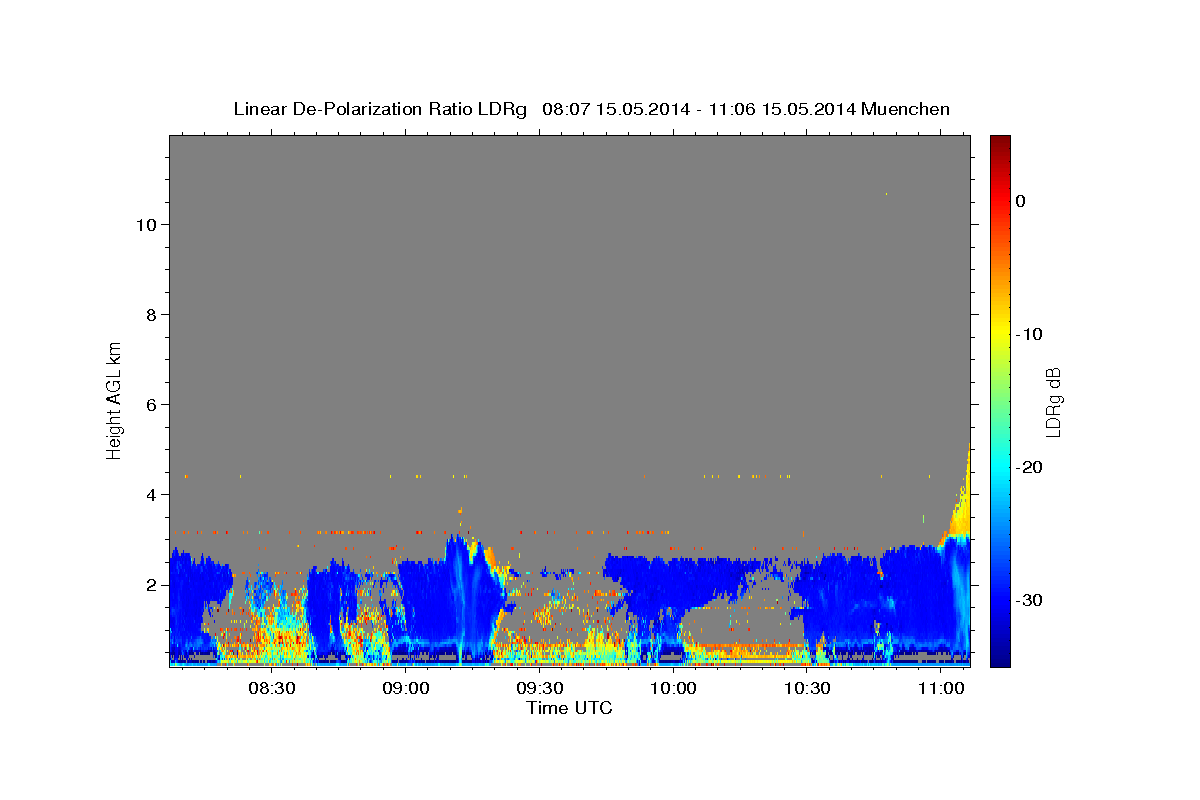Click the plot title text
Screen dimensions: 1200x800
point(591,109)
